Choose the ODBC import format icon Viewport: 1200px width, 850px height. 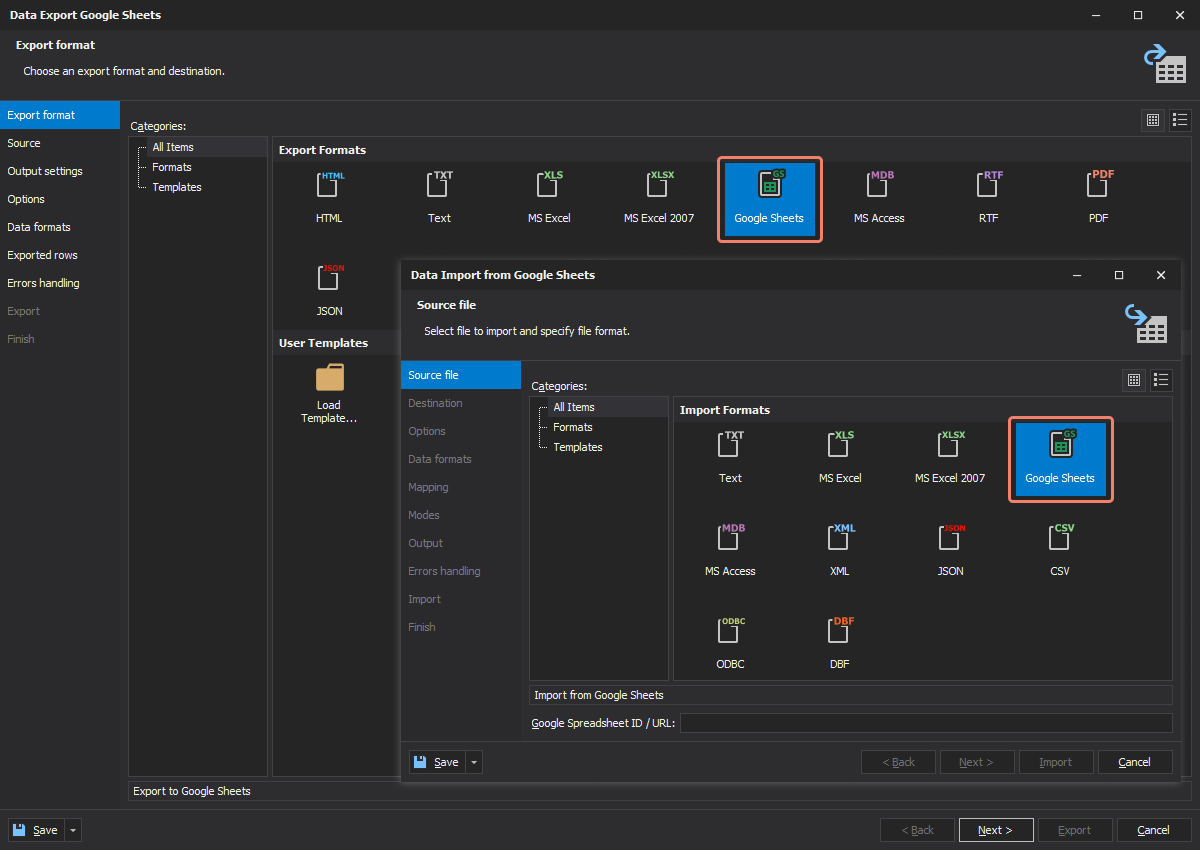729,641
